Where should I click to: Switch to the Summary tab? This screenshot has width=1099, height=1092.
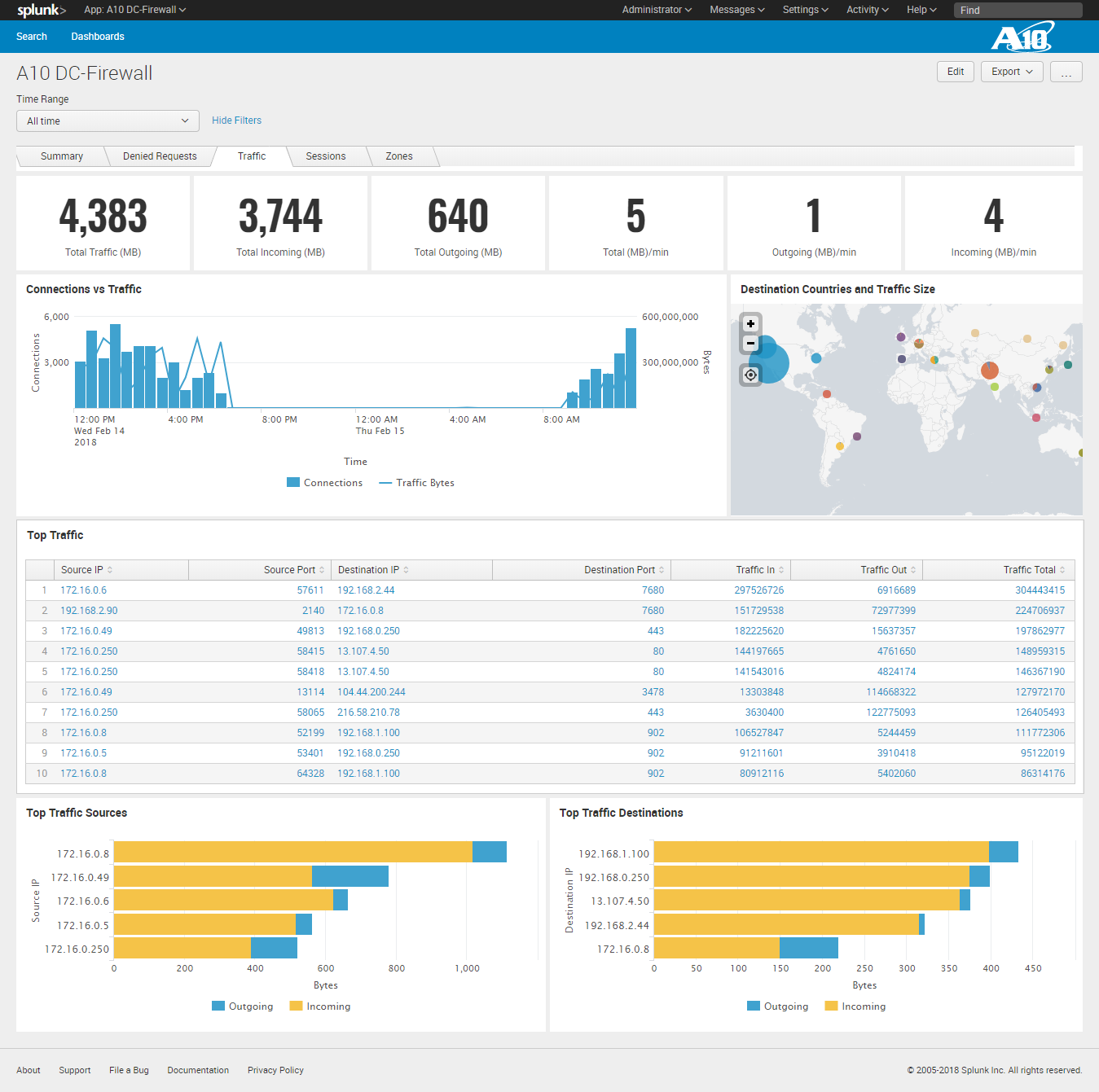[62, 156]
